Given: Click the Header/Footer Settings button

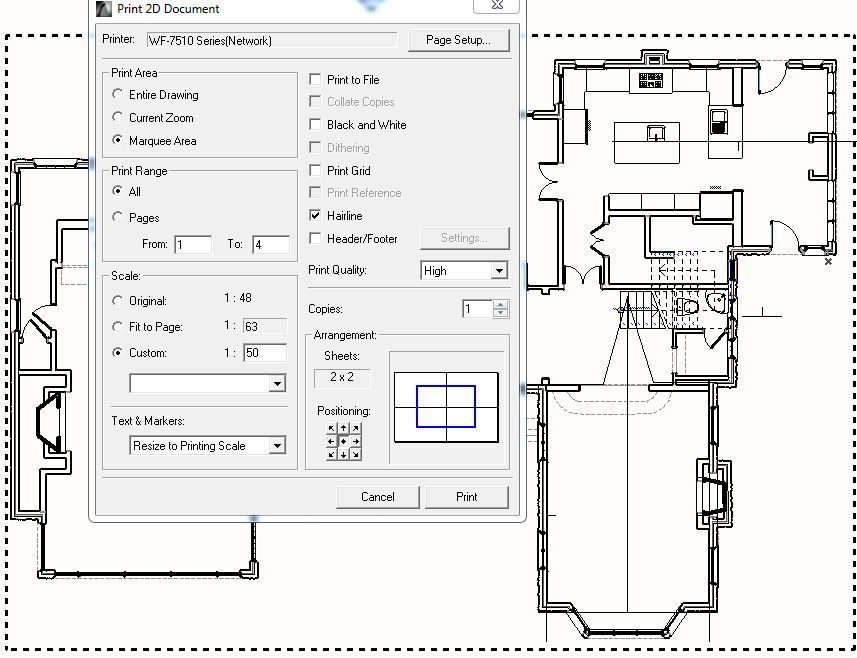Looking at the screenshot, I should pos(464,238).
